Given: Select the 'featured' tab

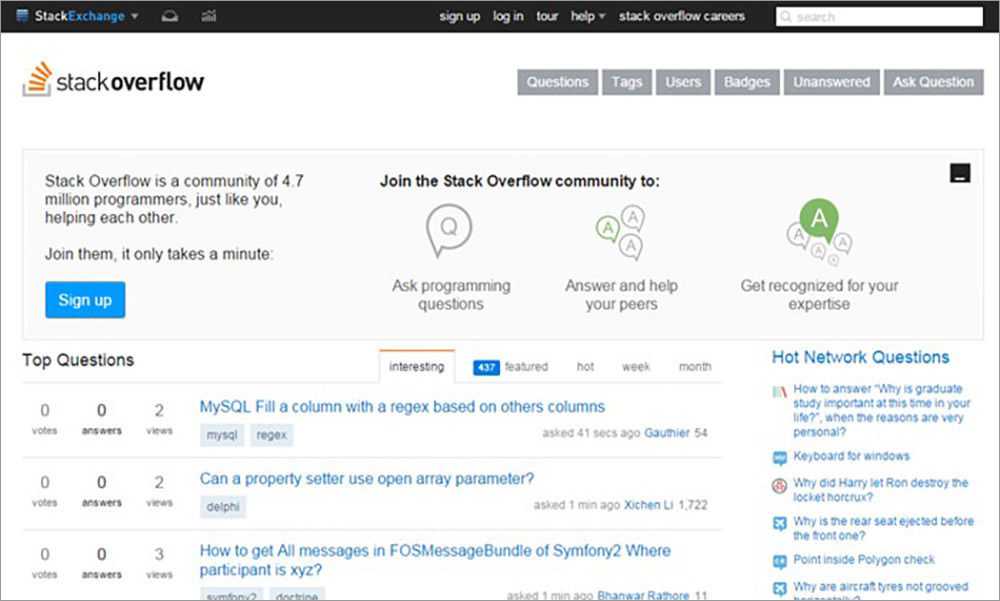Looking at the screenshot, I should pyautogui.click(x=526, y=367).
